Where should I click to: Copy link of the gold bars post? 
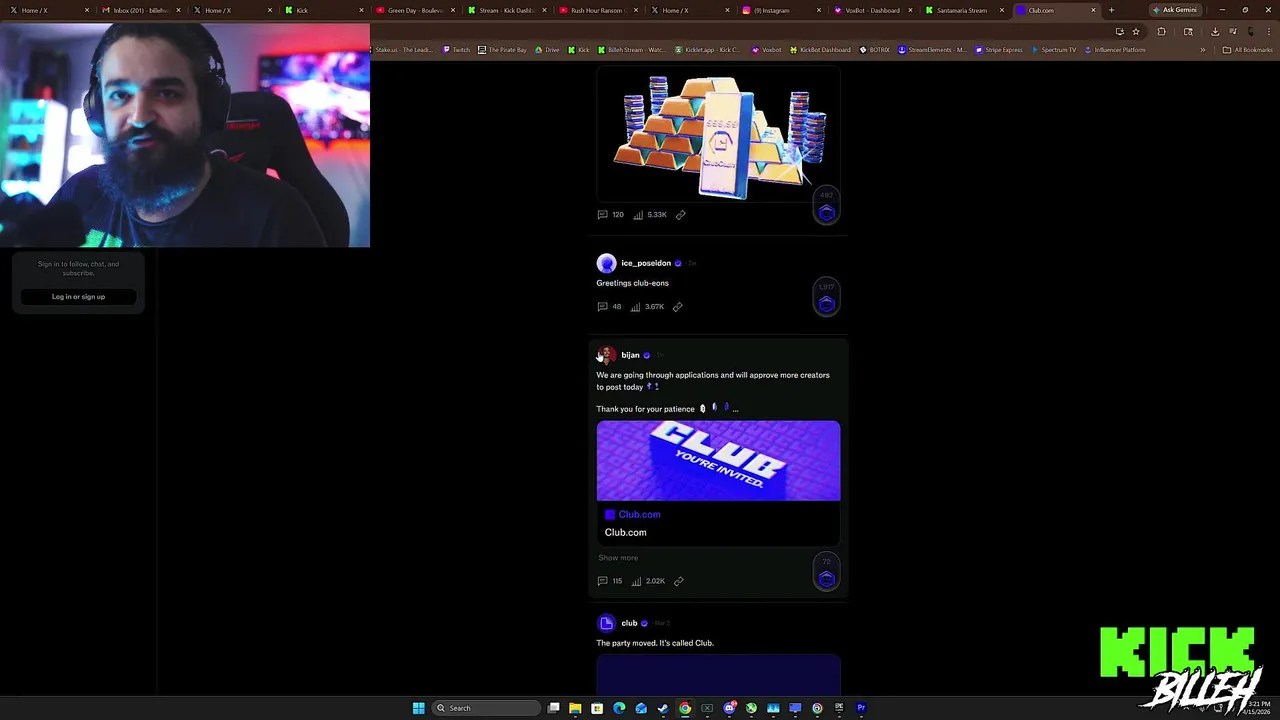tap(680, 215)
